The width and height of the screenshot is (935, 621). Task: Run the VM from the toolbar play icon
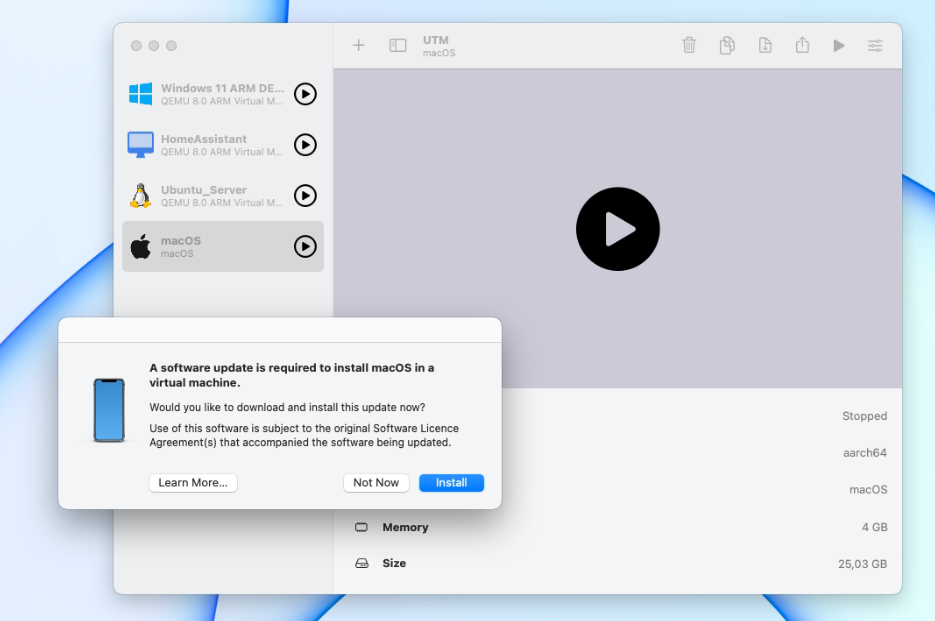pyautogui.click(x=839, y=45)
